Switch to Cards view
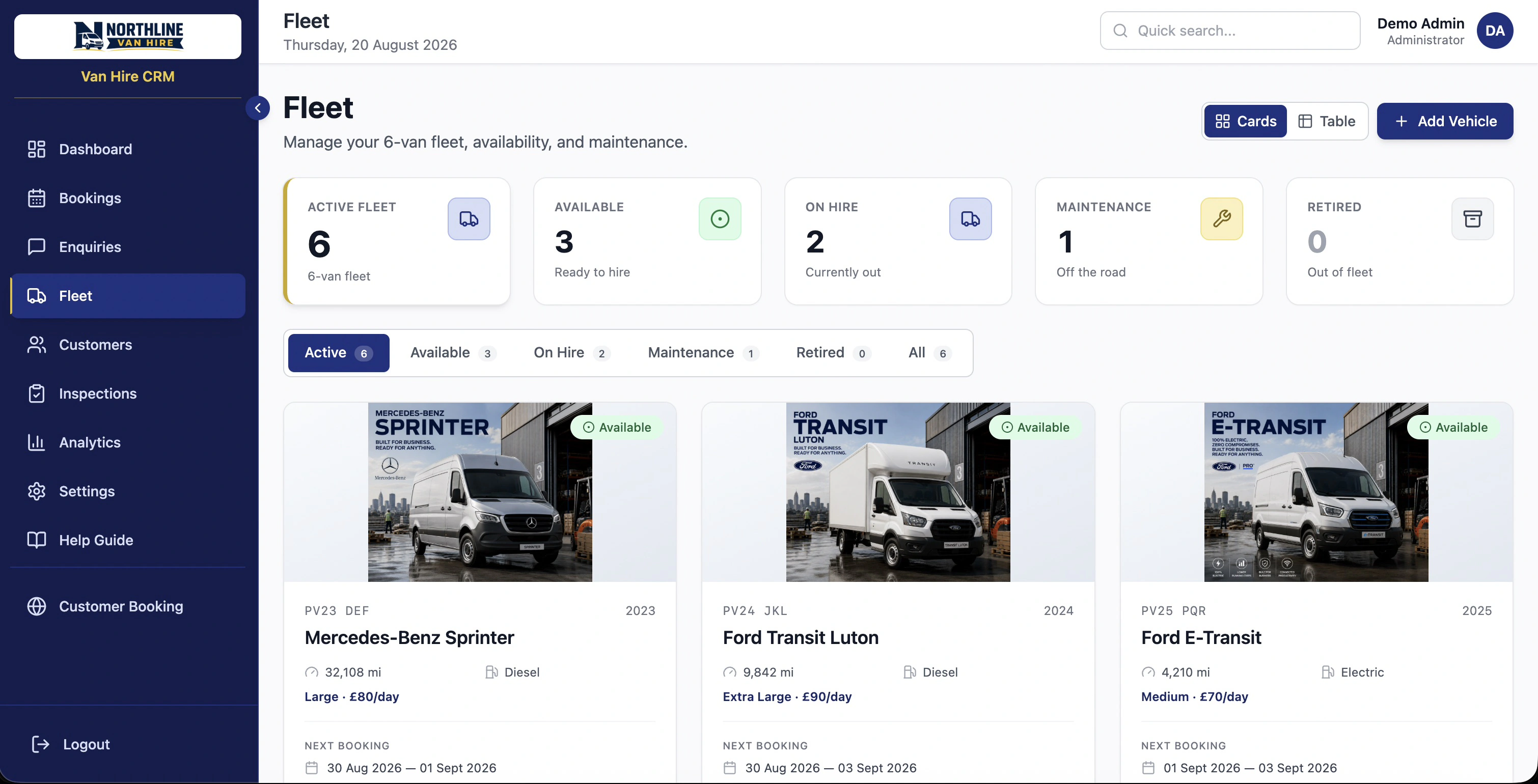Viewport: 1538px width, 784px height. 1246,122
